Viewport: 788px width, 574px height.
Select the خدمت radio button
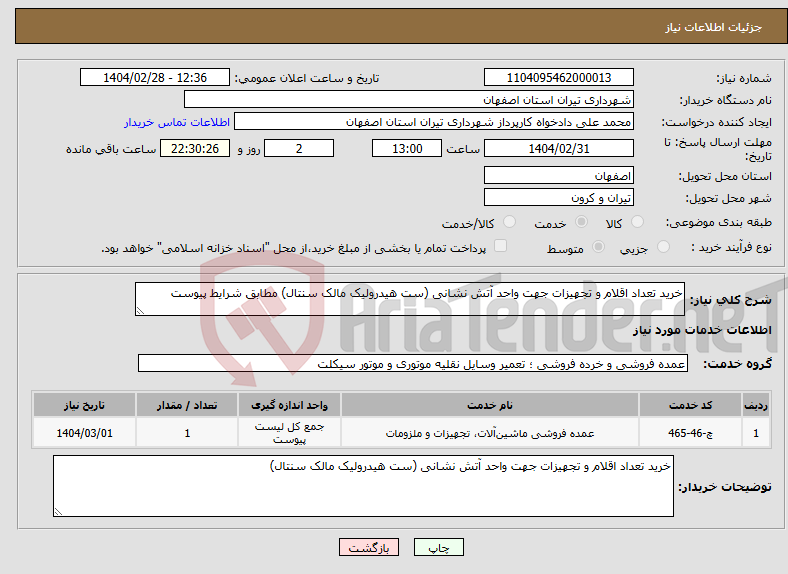click(x=581, y=222)
